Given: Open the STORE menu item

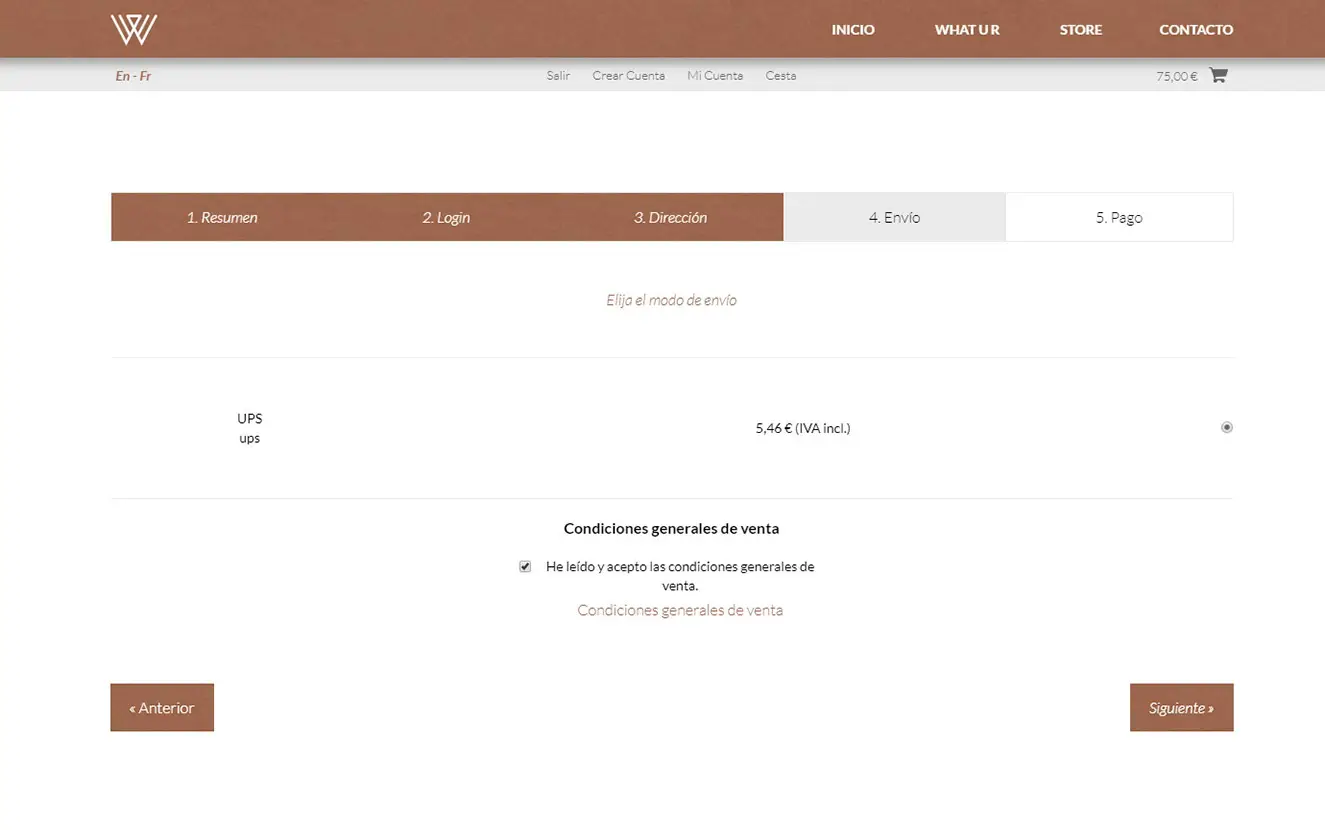Looking at the screenshot, I should click(1080, 30).
